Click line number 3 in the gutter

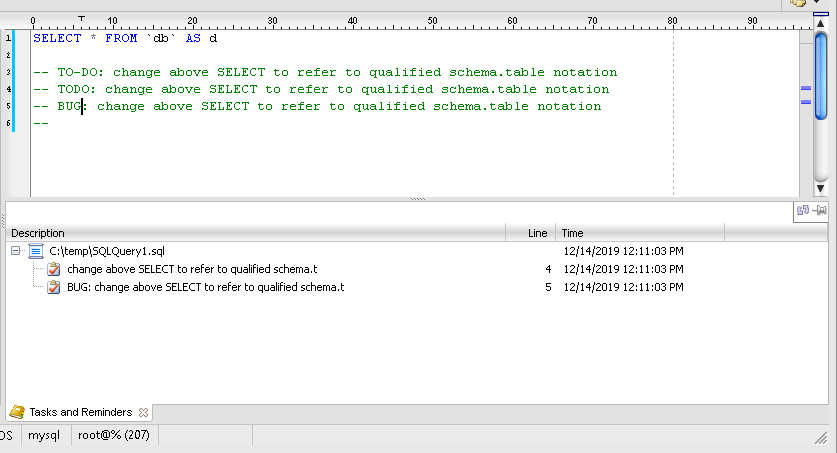(8, 72)
